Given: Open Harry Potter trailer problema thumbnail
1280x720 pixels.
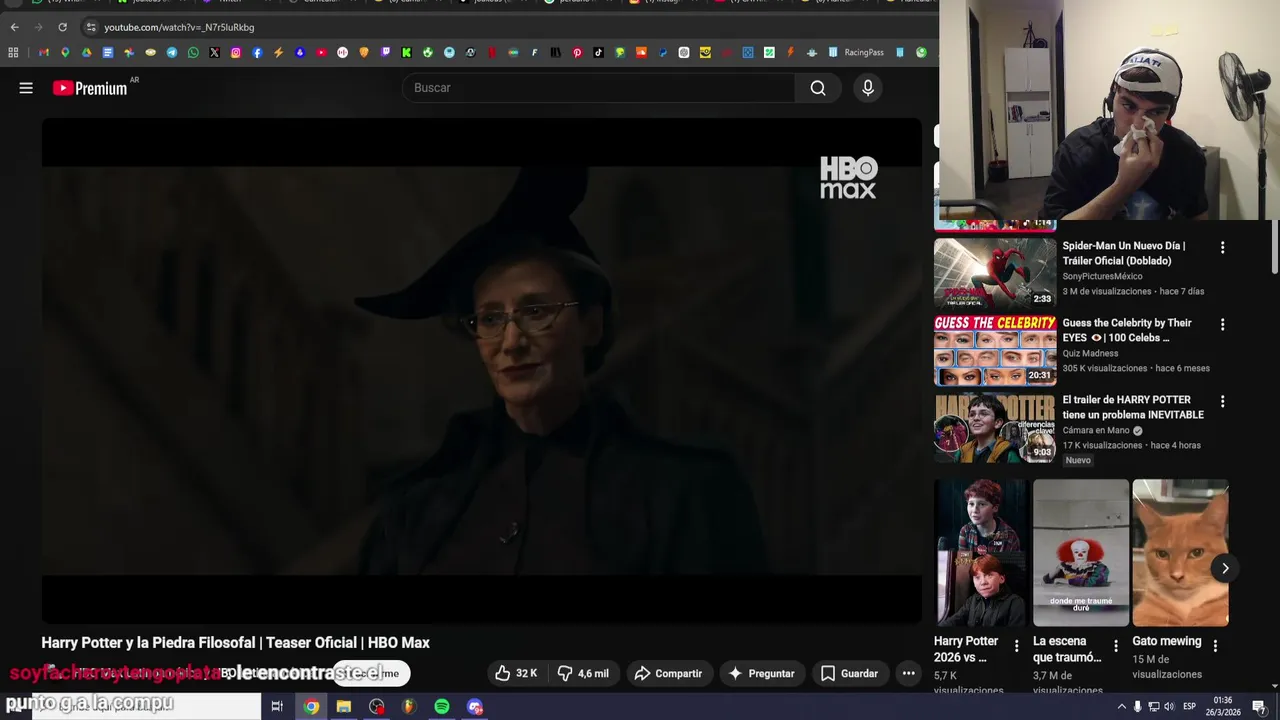Looking at the screenshot, I should 995,427.
